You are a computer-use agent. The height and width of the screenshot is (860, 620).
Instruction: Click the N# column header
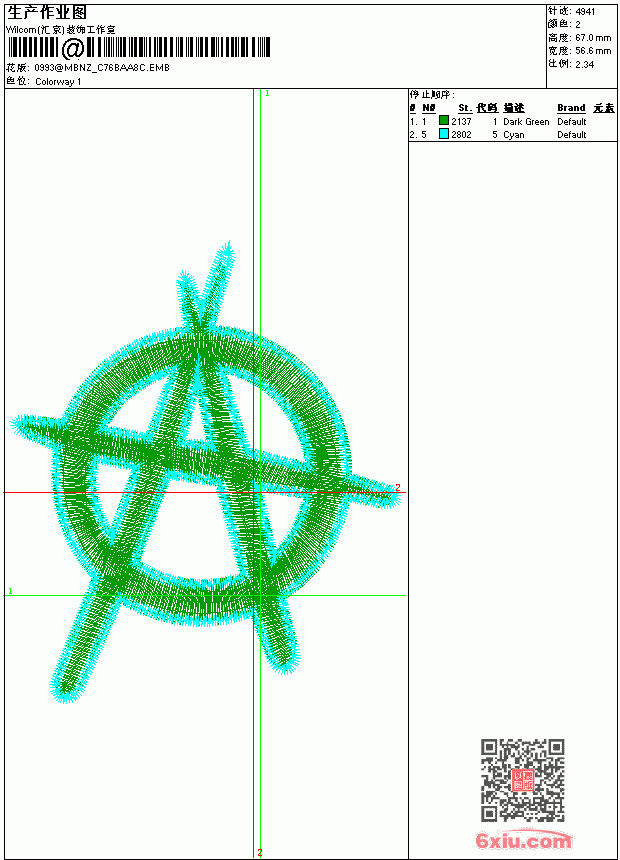pyautogui.click(x=429, y=108)
